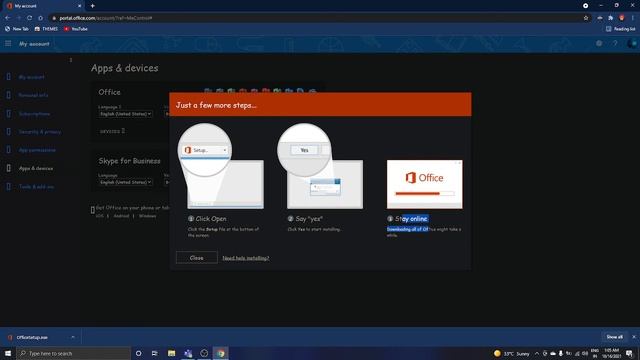Open Cortana from the taskbar

(x=138, y=353)
